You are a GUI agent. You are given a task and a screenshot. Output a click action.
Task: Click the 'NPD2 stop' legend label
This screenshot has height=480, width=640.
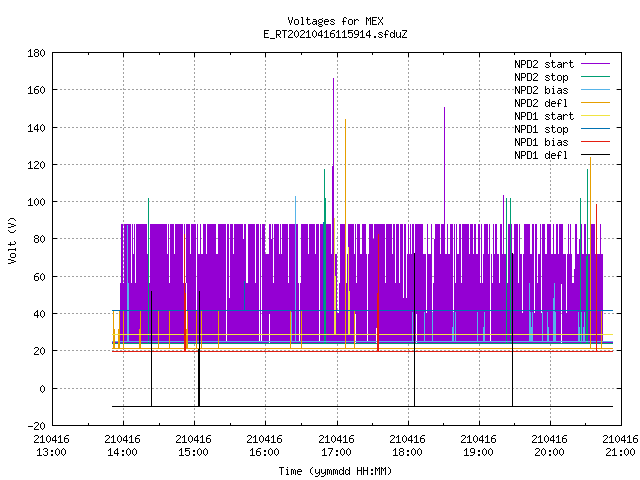coord(541,77)
